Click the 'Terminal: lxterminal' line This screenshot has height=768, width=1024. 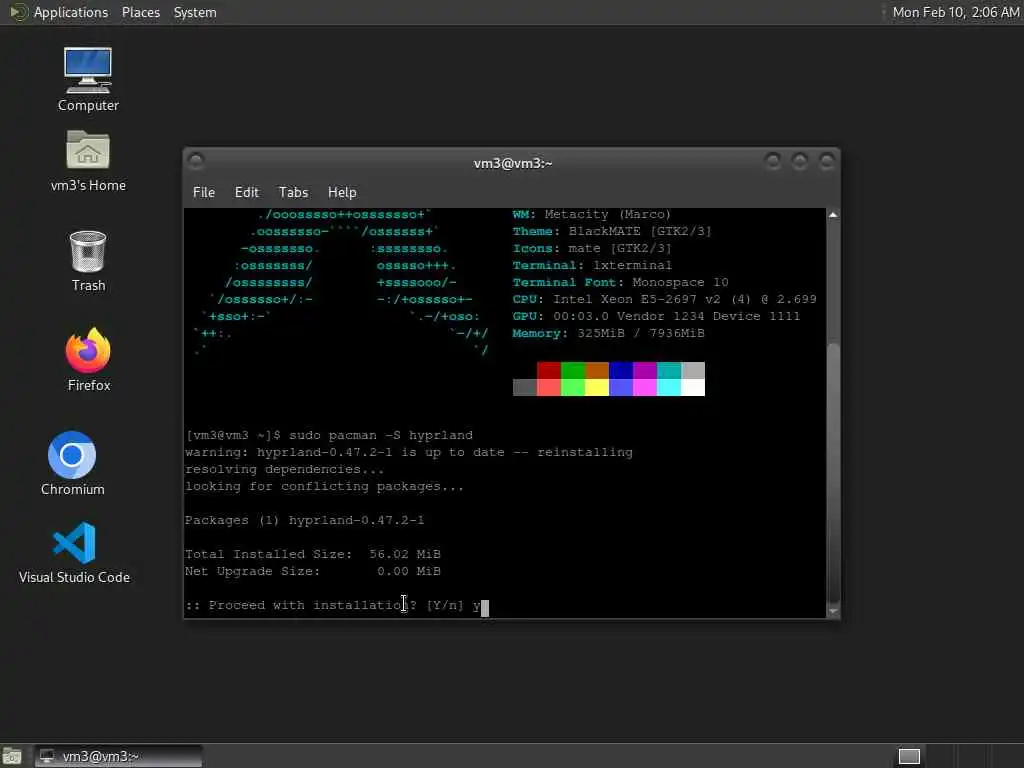pos(592,266)
